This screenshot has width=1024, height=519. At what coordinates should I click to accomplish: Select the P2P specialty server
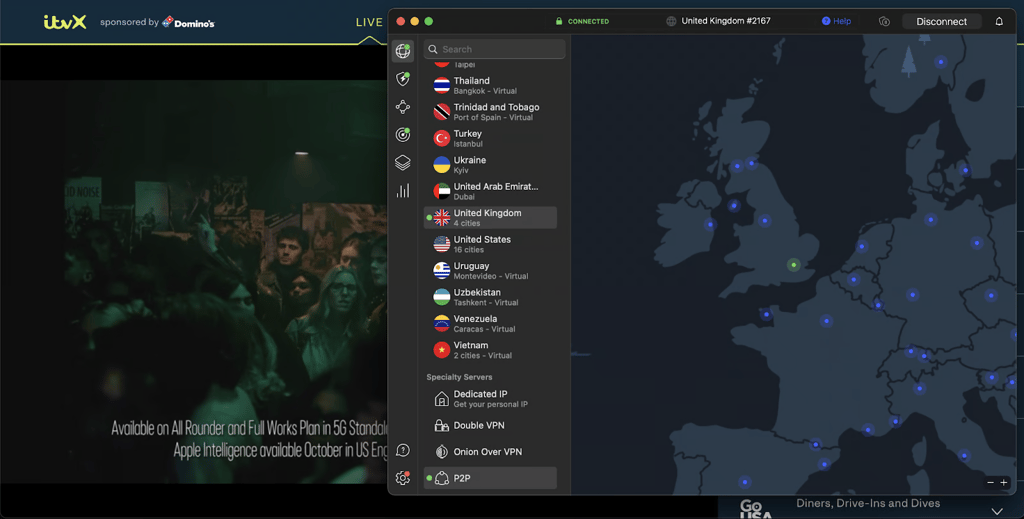[x=490, y=478]
